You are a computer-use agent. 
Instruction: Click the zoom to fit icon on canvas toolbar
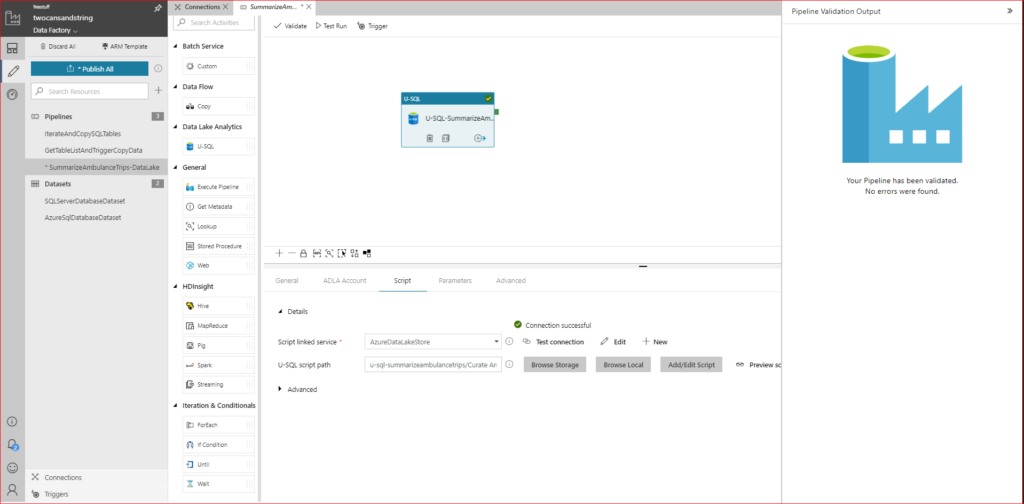(317, 253)
